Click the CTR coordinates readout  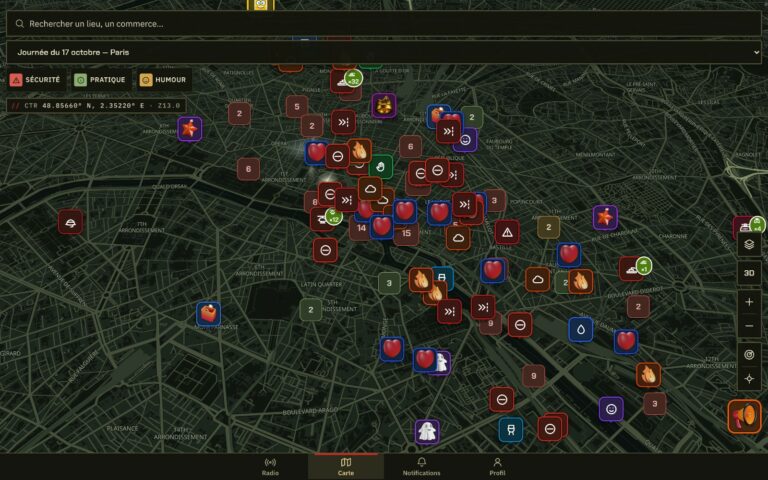pos(96,105)
